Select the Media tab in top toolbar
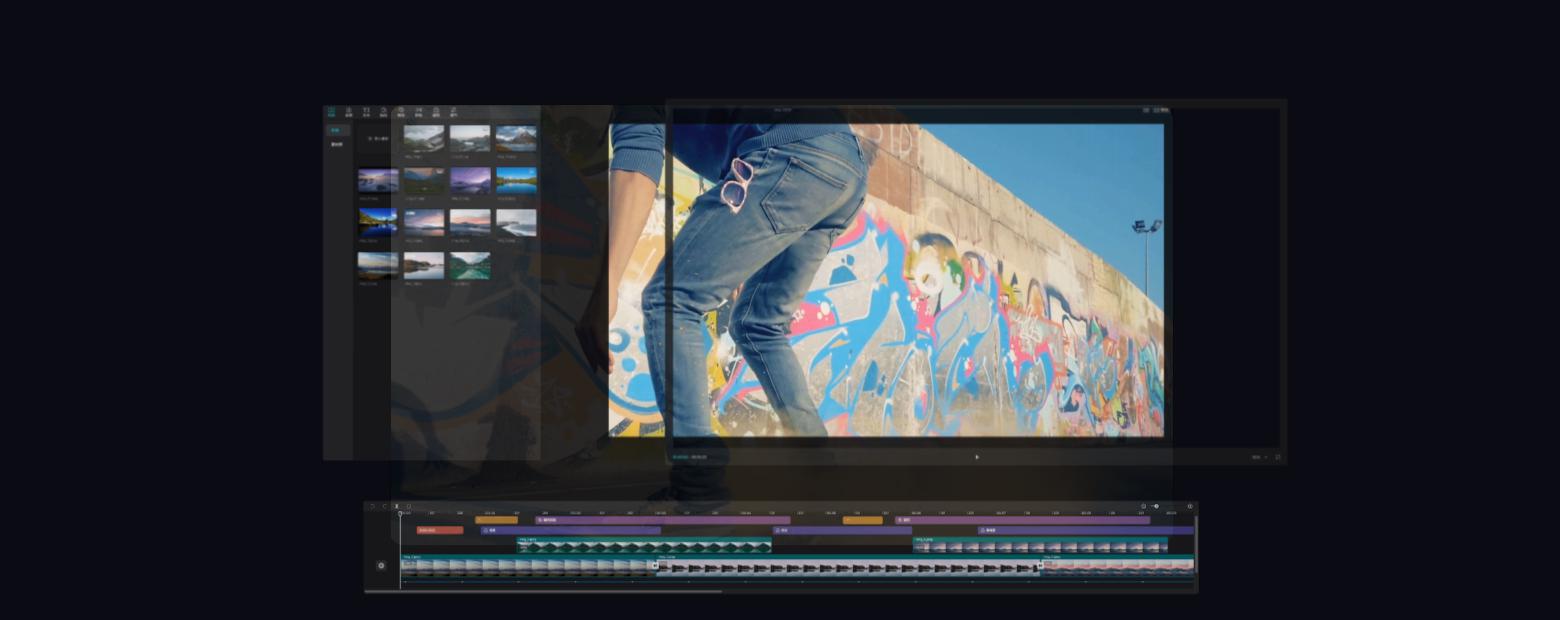 coord(331,112)
